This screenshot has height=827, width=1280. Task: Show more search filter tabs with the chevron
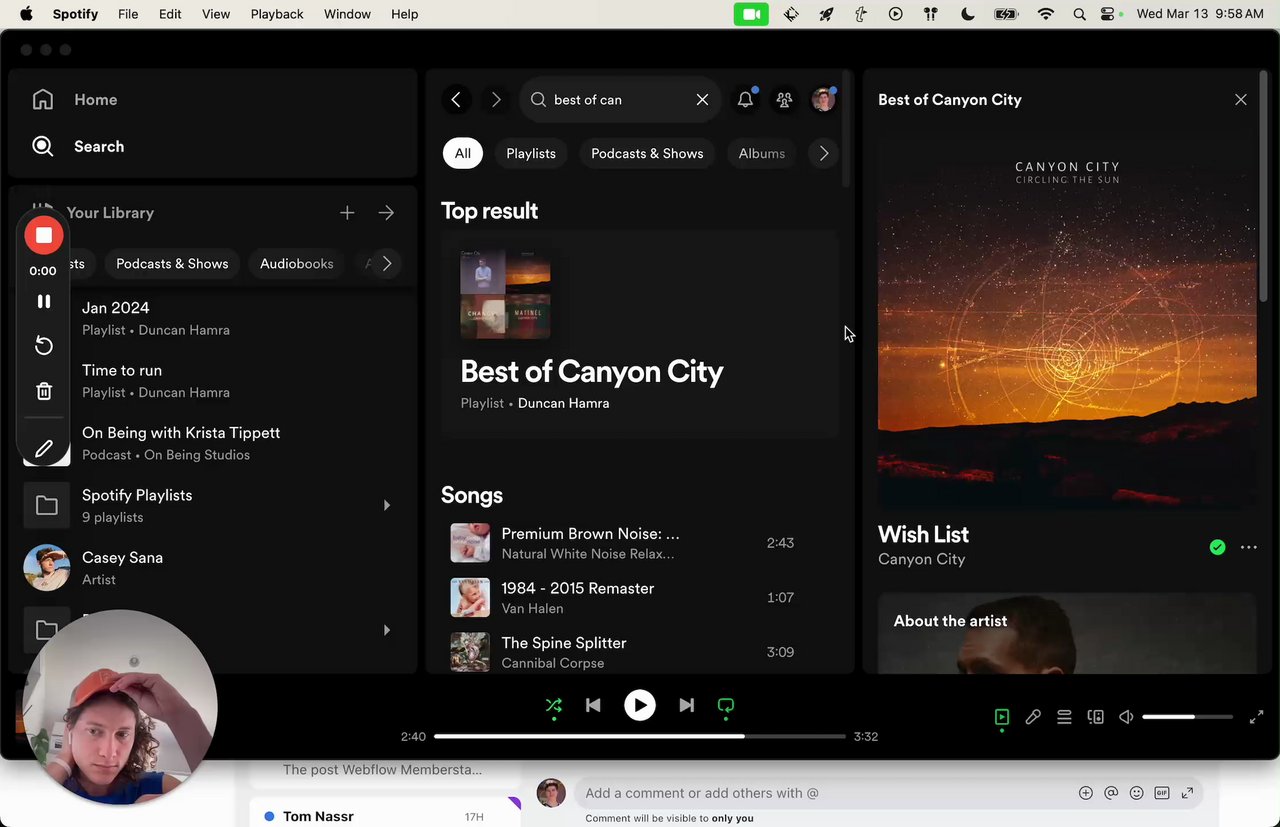[x=823, y=153]
